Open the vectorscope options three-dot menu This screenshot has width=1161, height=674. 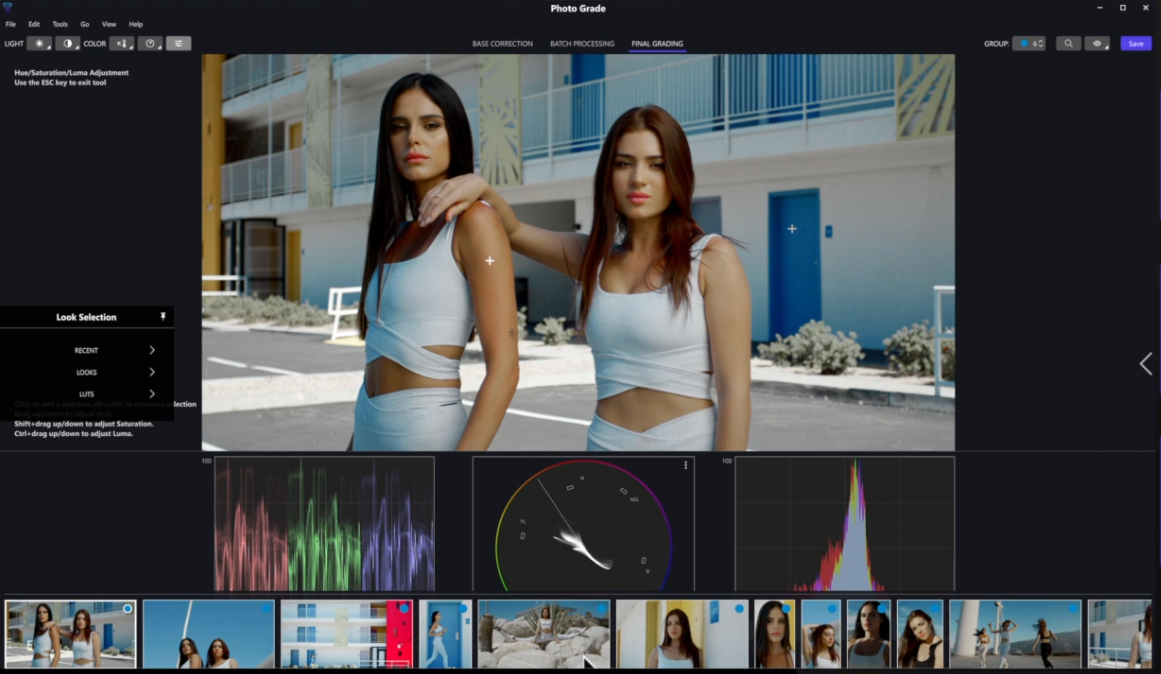point(686,465)
